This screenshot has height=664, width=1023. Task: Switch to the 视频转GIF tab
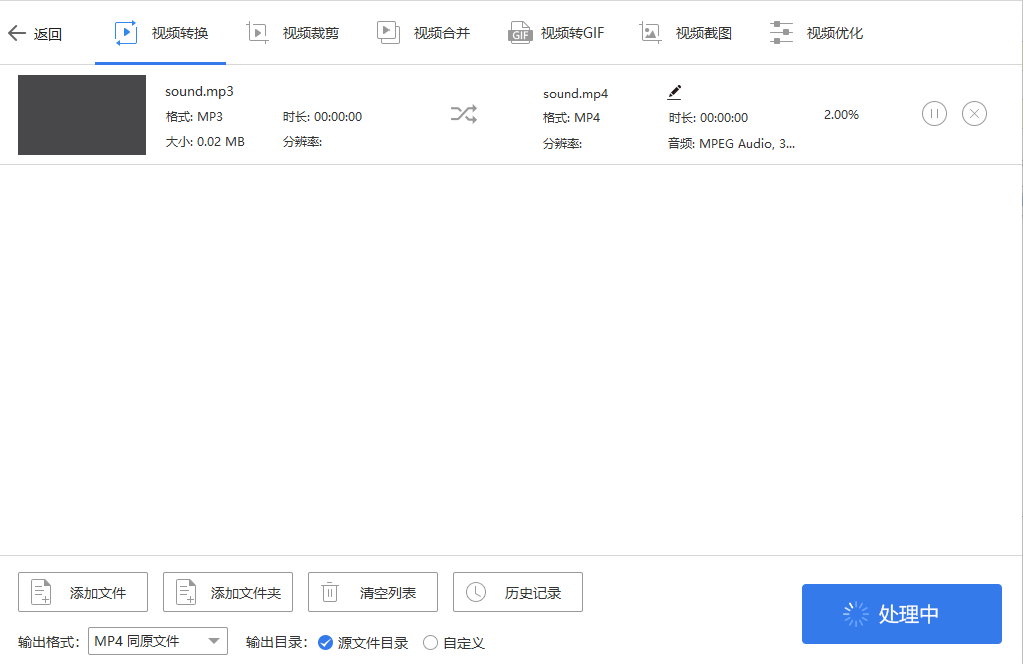click(x=556, y=33)
